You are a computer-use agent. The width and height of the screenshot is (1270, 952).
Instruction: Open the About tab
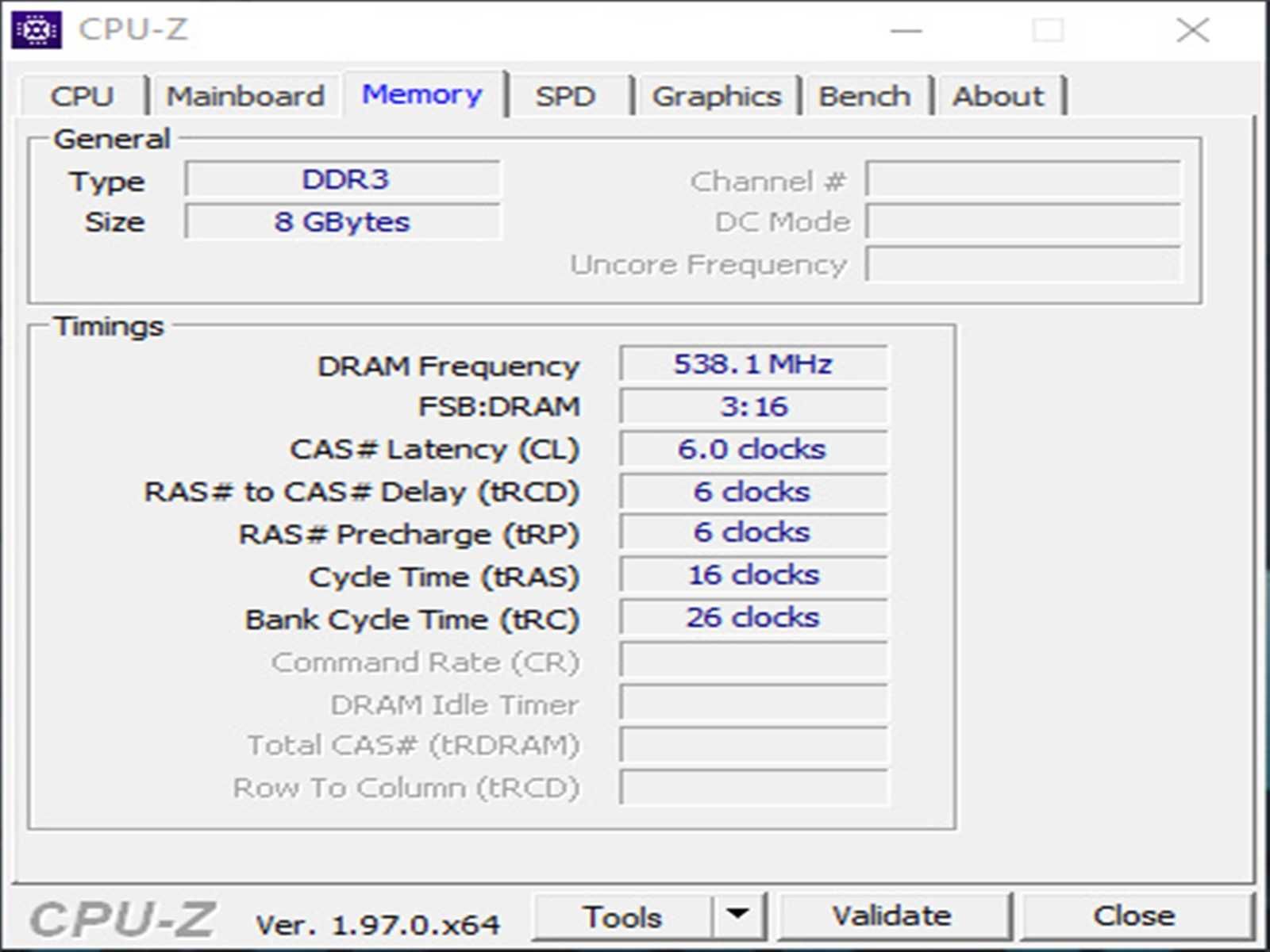[x=999, y=96]
